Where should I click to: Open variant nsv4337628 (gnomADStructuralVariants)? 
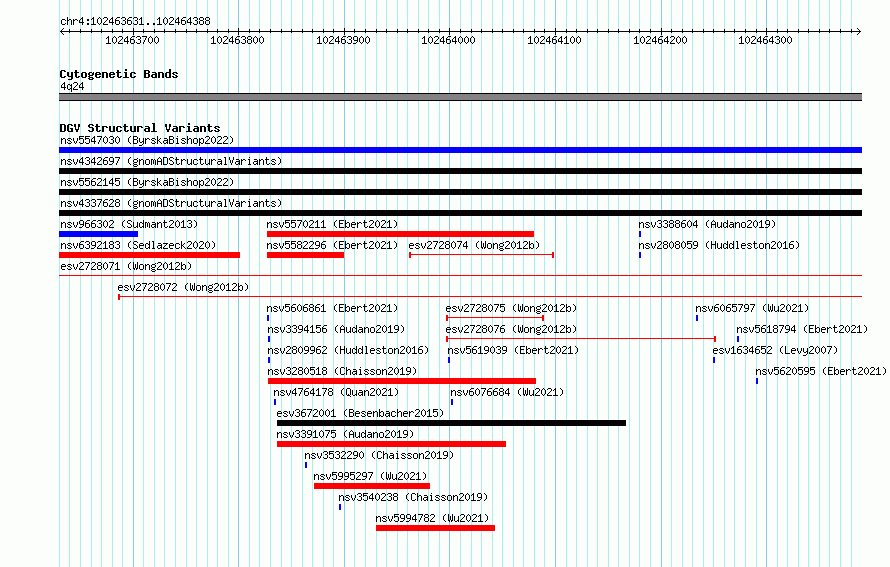point(171,203)
